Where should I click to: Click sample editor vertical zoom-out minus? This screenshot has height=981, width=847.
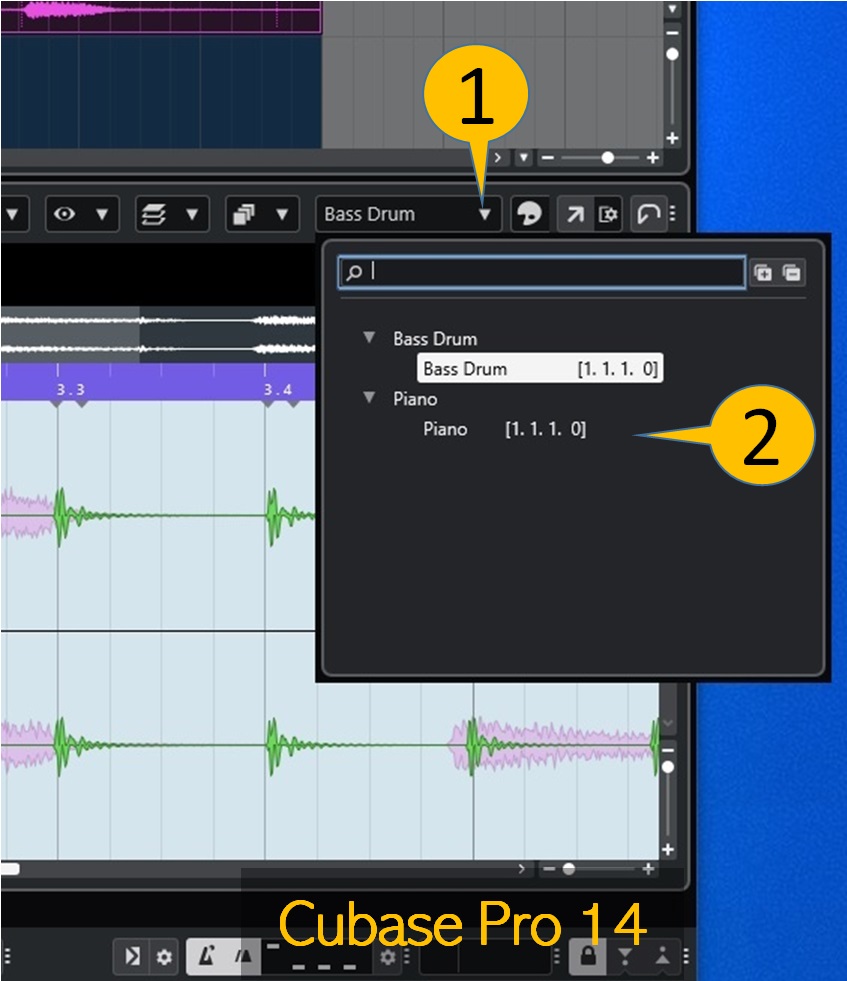(x=668, y=750)
